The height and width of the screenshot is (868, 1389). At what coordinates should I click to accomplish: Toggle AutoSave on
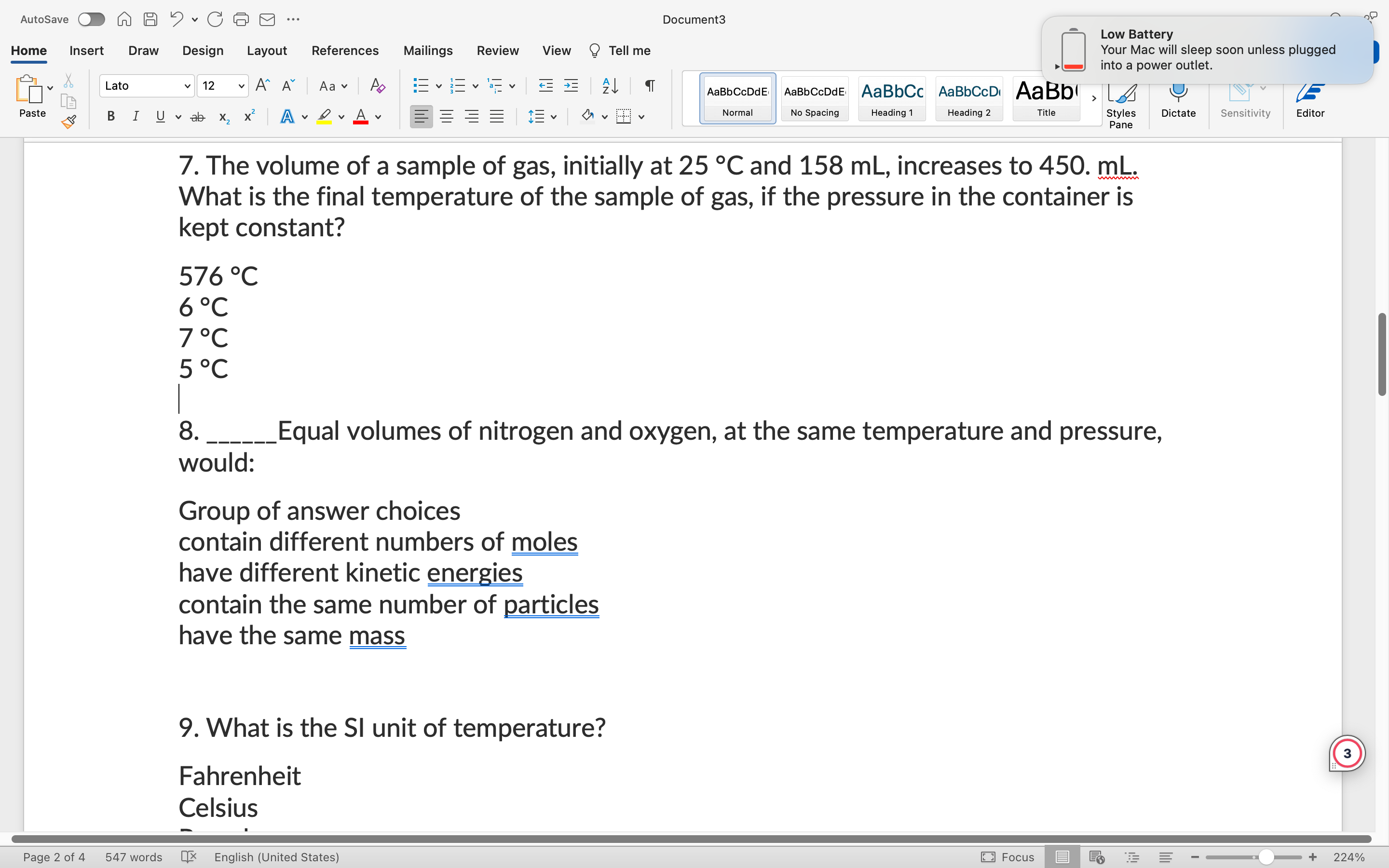(91, 19)
